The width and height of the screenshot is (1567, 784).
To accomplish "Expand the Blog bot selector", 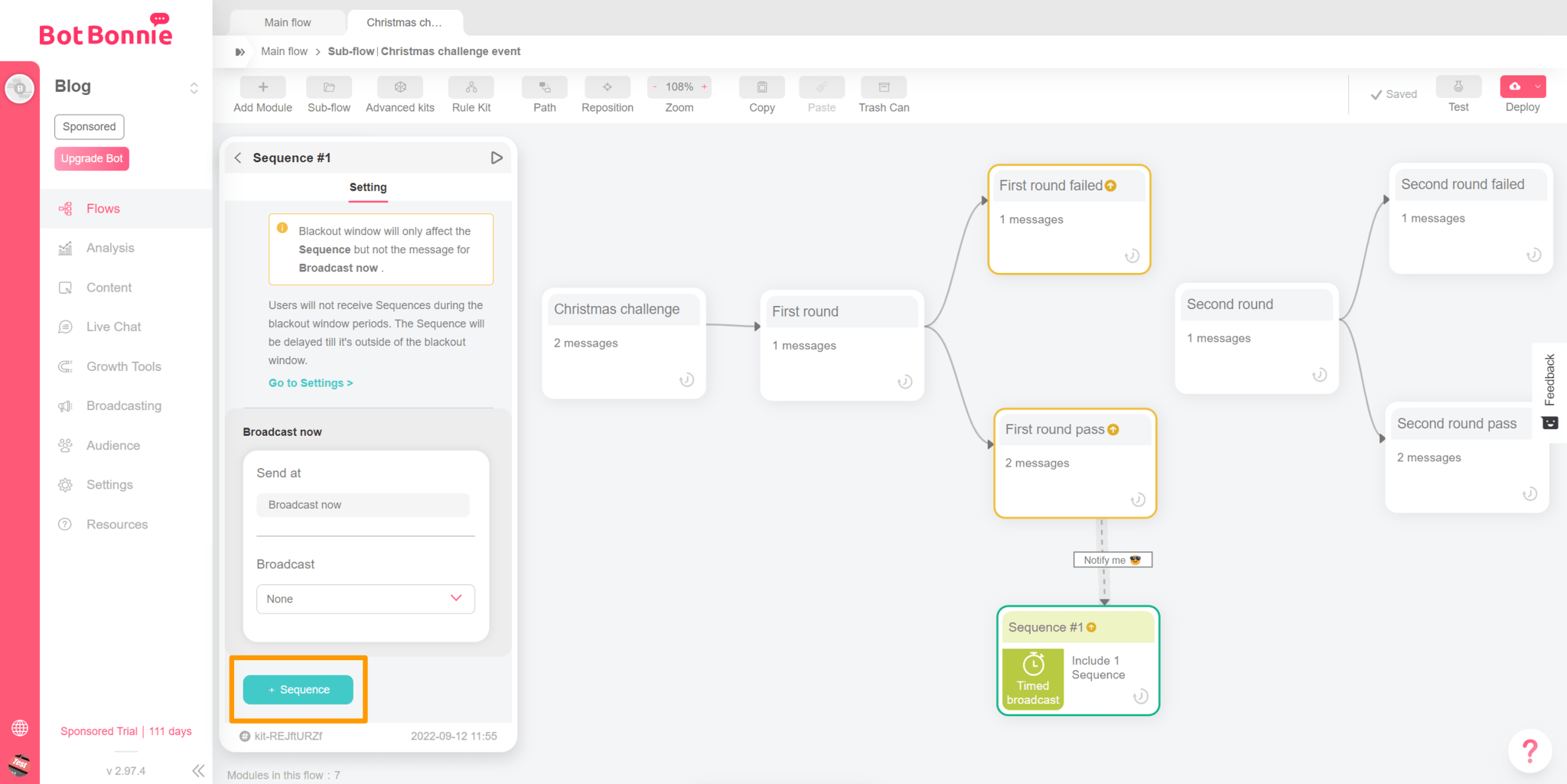I will pyautogui.click(x=194, y=88).
